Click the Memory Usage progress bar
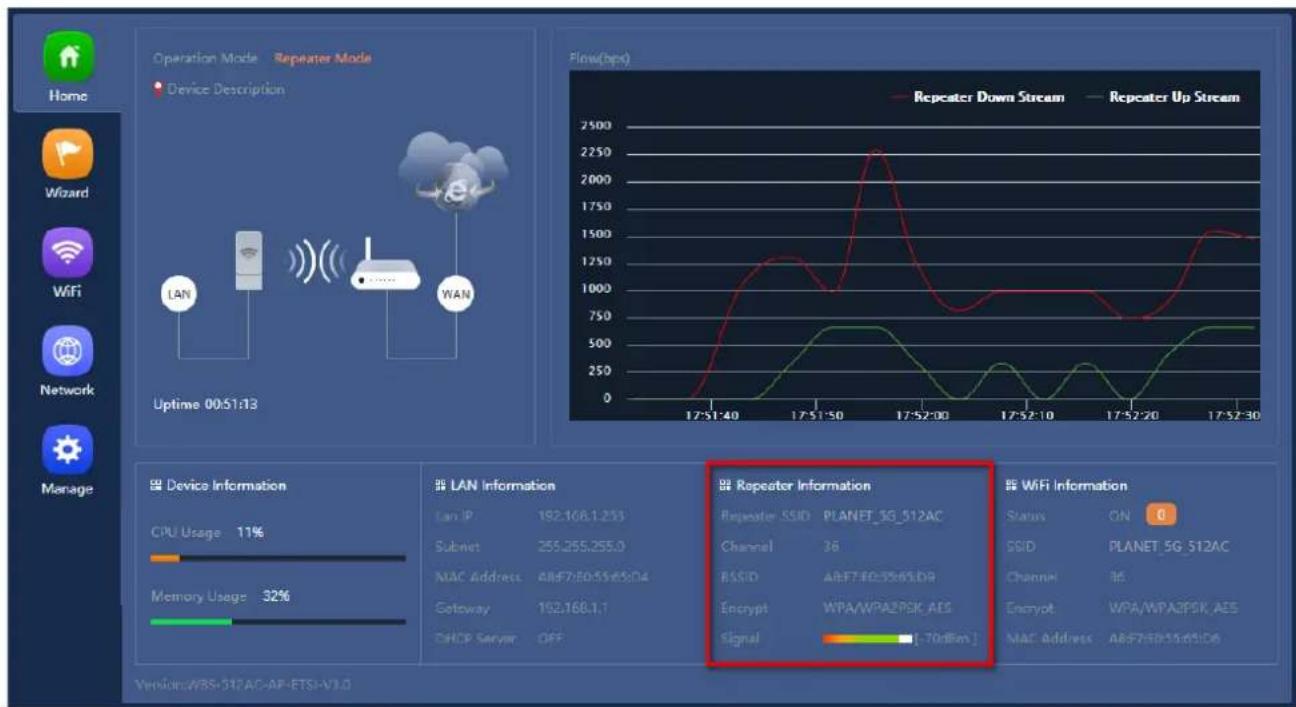This screenshot has height=707, width=1296. click(x=278, y=621)
